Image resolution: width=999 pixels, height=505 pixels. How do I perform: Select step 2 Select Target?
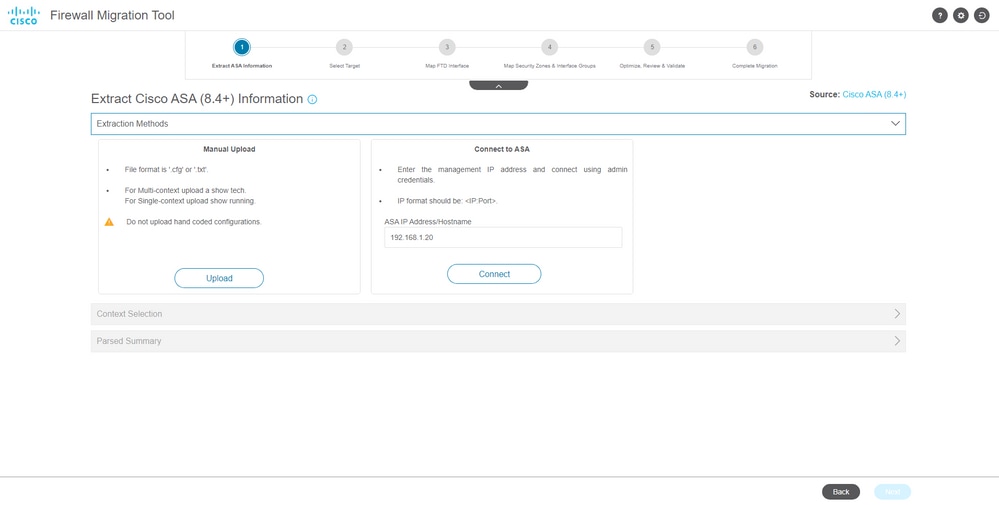click(344, 47)
